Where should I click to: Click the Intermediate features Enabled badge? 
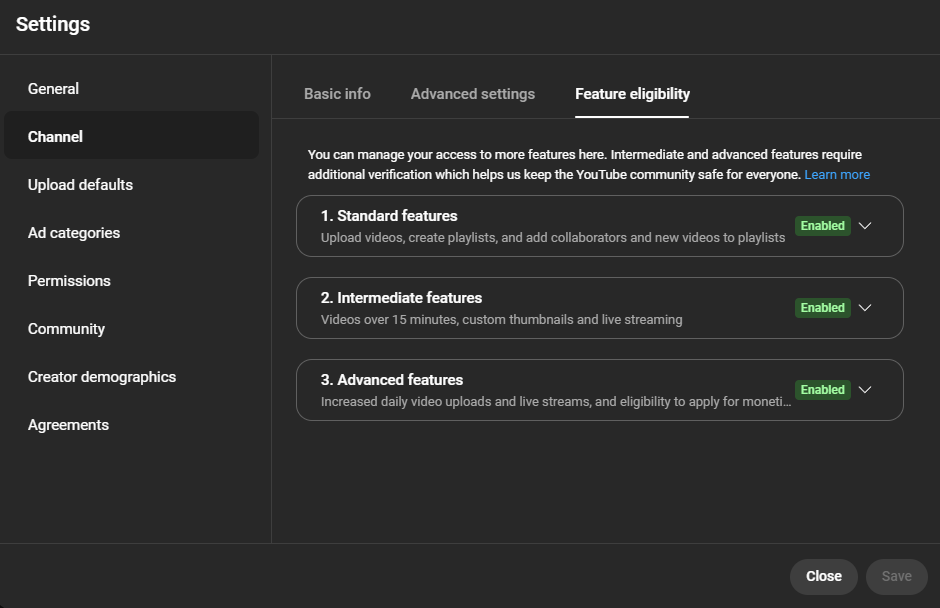click(822, 308)
